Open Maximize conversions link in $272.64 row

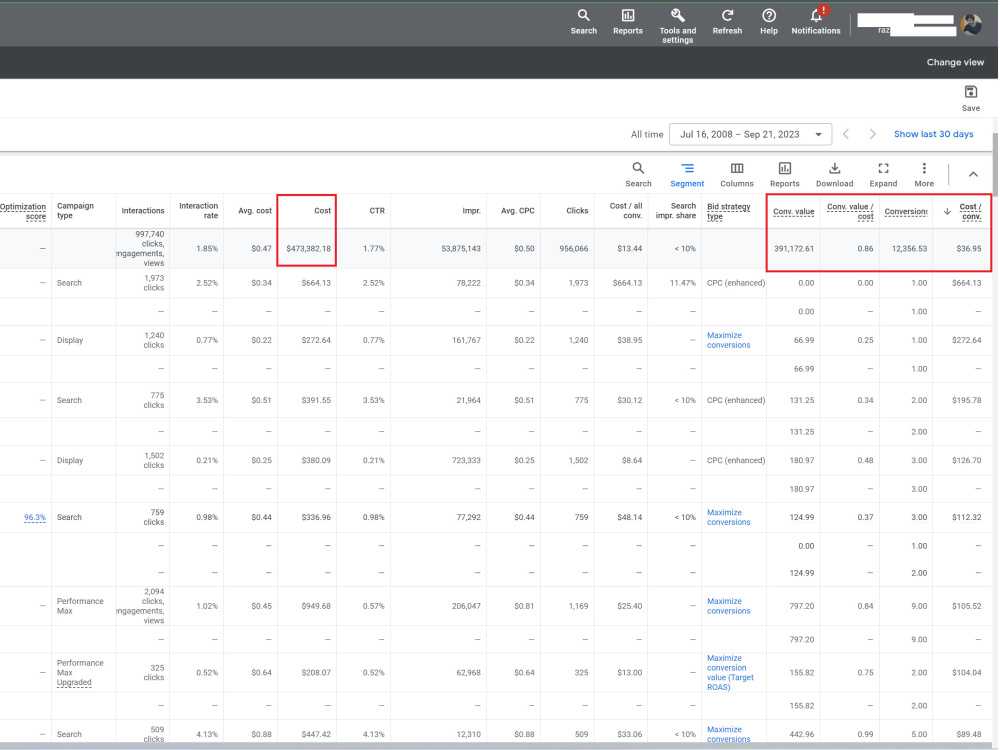728,340
